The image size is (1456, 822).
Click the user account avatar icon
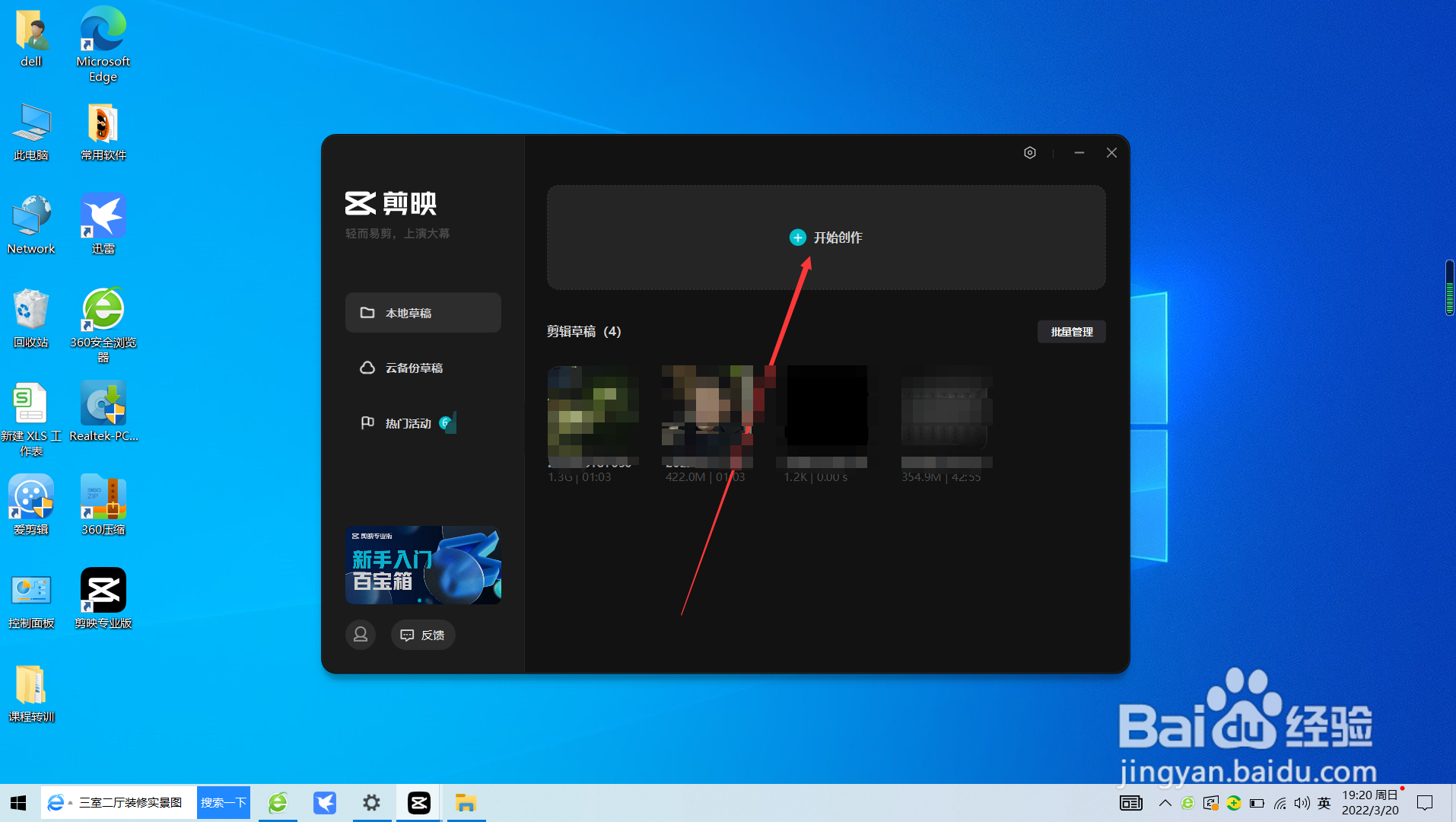[361, 635]
